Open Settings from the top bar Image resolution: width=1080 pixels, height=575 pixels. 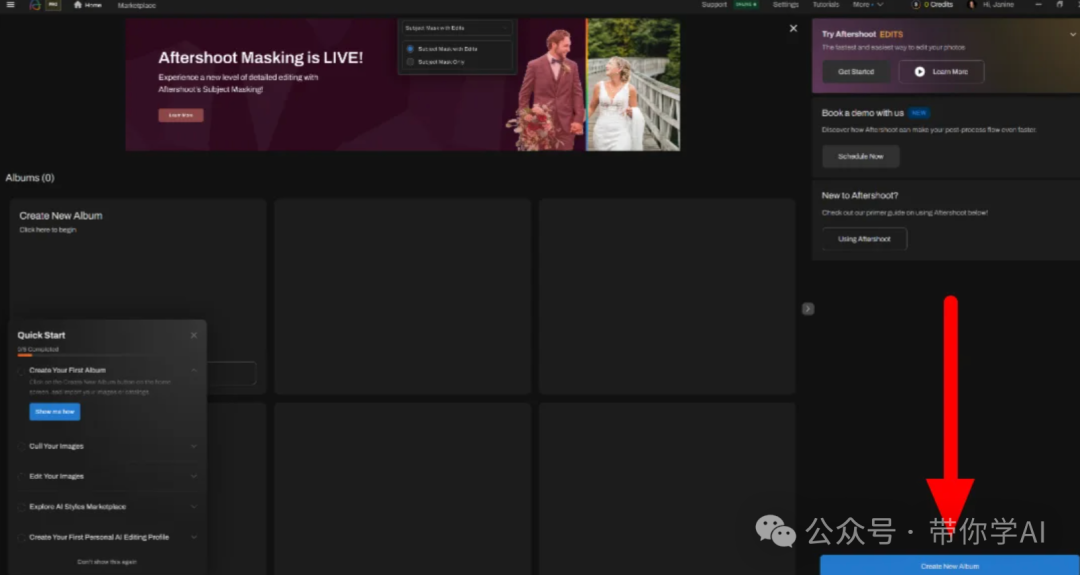(785, 5)
